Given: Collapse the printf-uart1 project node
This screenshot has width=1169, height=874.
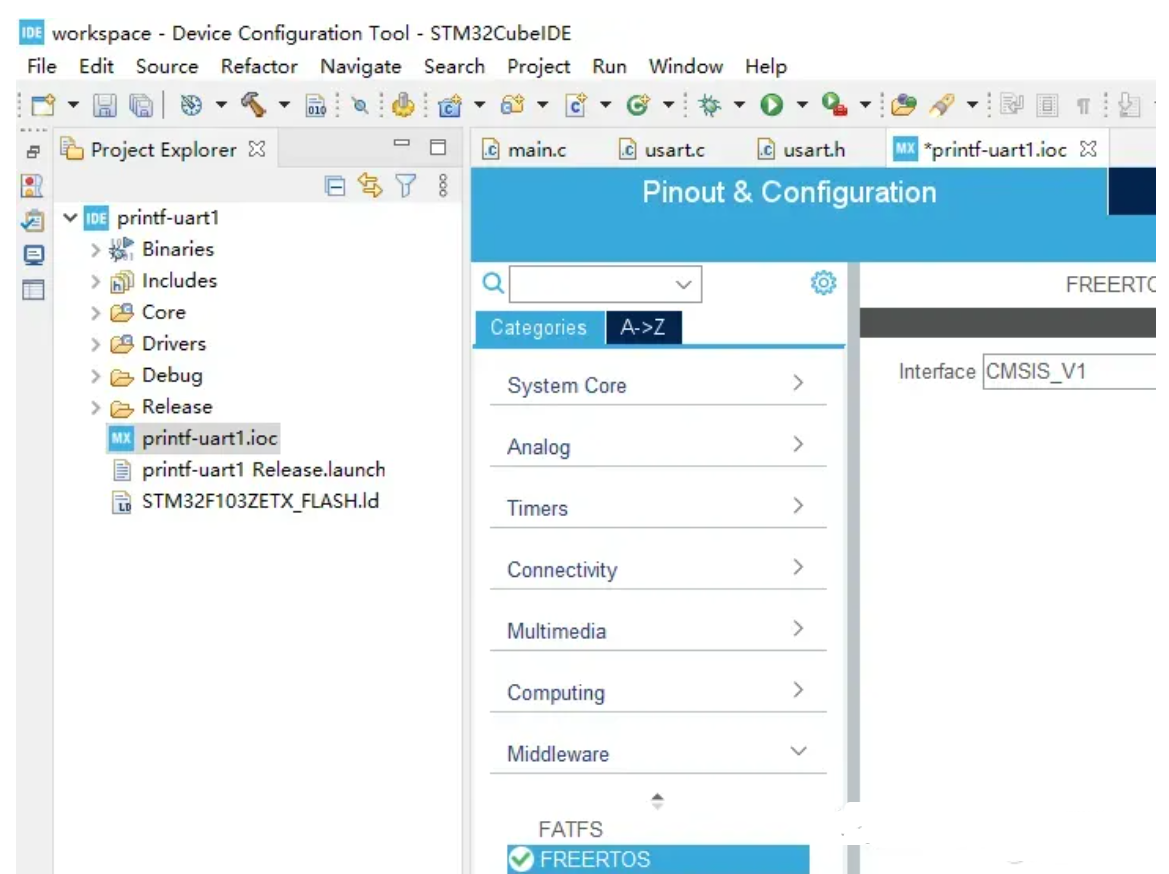Looking at the screenshot, I should point(71,218).
